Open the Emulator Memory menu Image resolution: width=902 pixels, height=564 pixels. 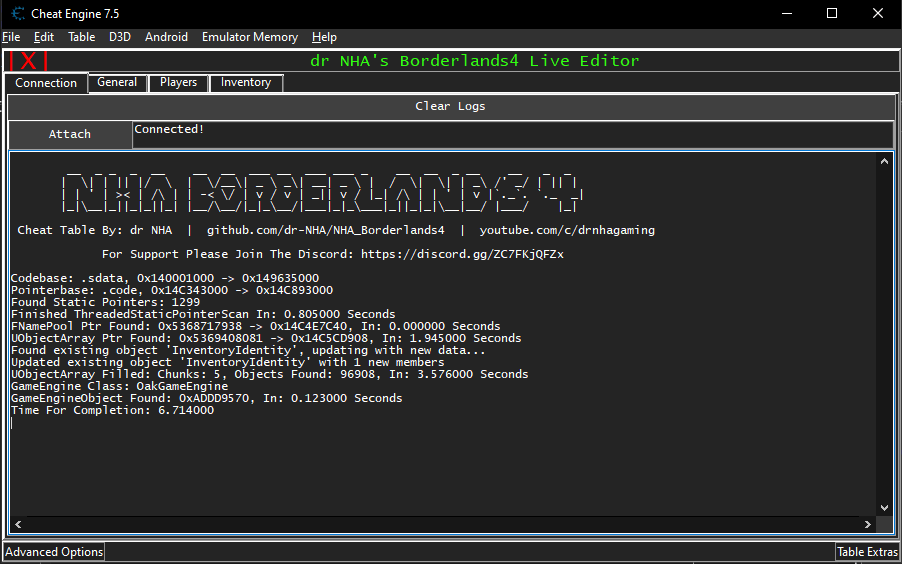pos(250,37)
